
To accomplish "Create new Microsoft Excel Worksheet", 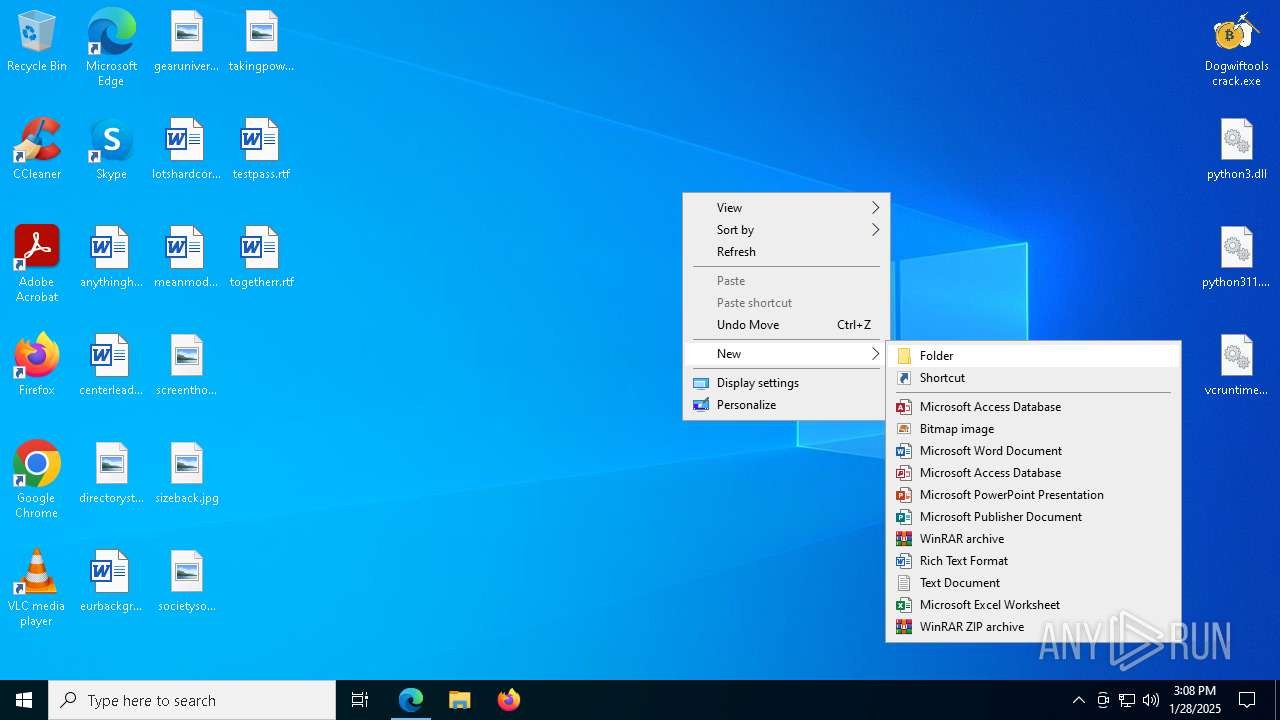I will [x=1033, y=605].
